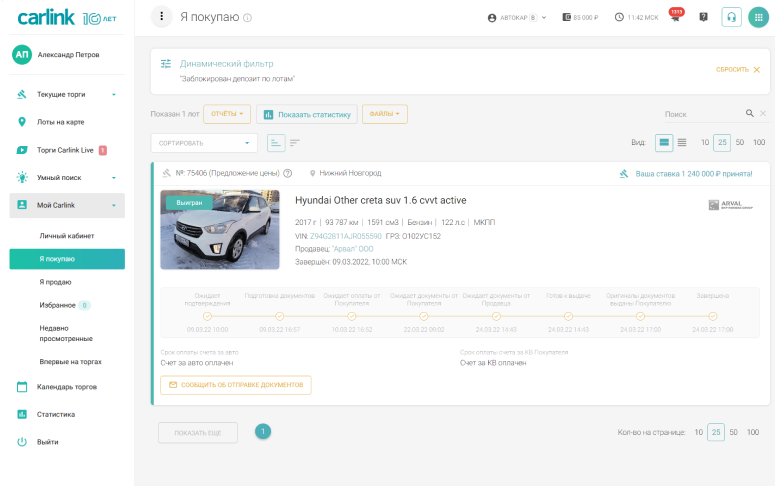This screenshot has width=775, height=486.
Task: Go to Календарь торгов in sidebar
Action: coord(66,387)
